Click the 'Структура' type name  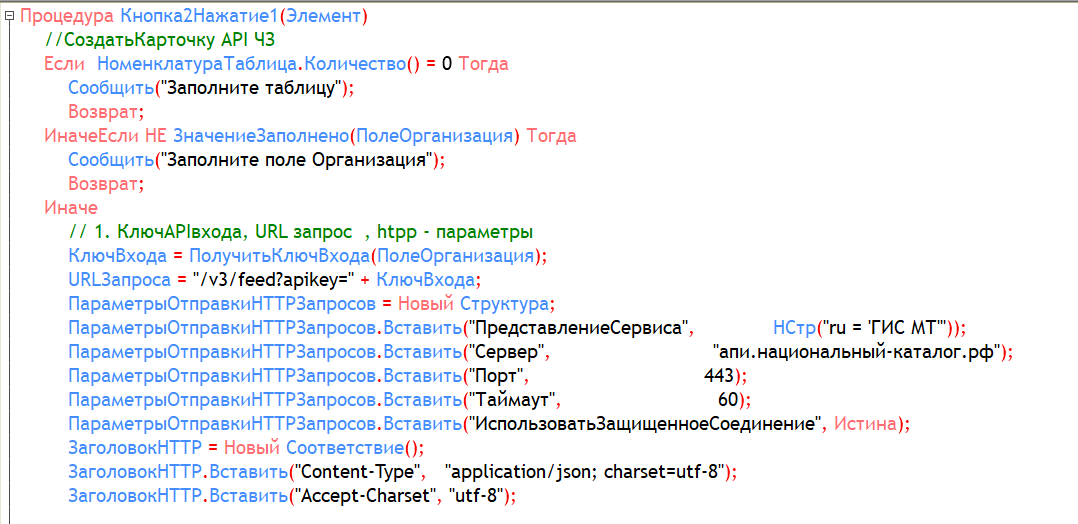tap(503, 304)
